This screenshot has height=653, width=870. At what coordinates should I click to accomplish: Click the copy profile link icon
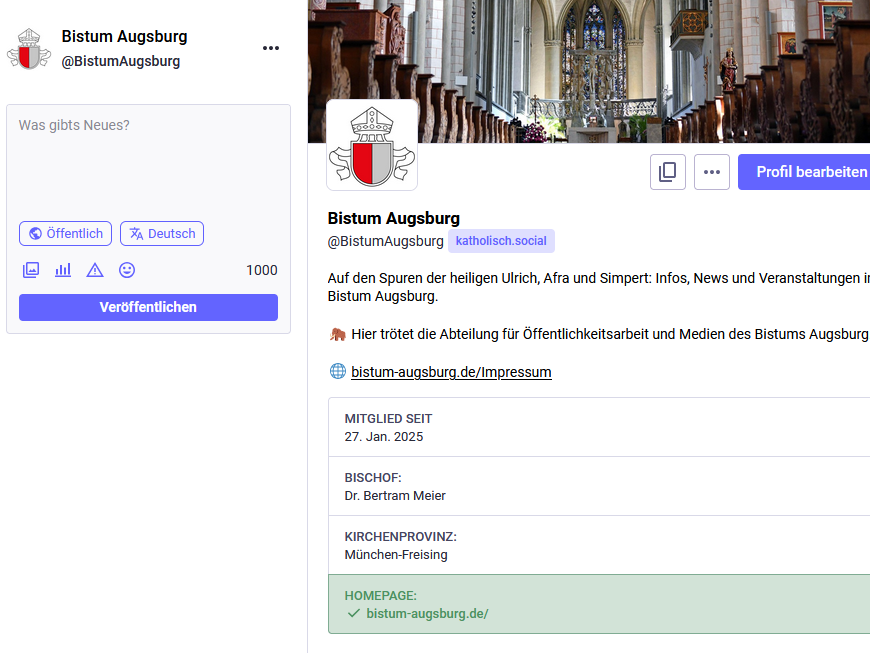[668, 172]
